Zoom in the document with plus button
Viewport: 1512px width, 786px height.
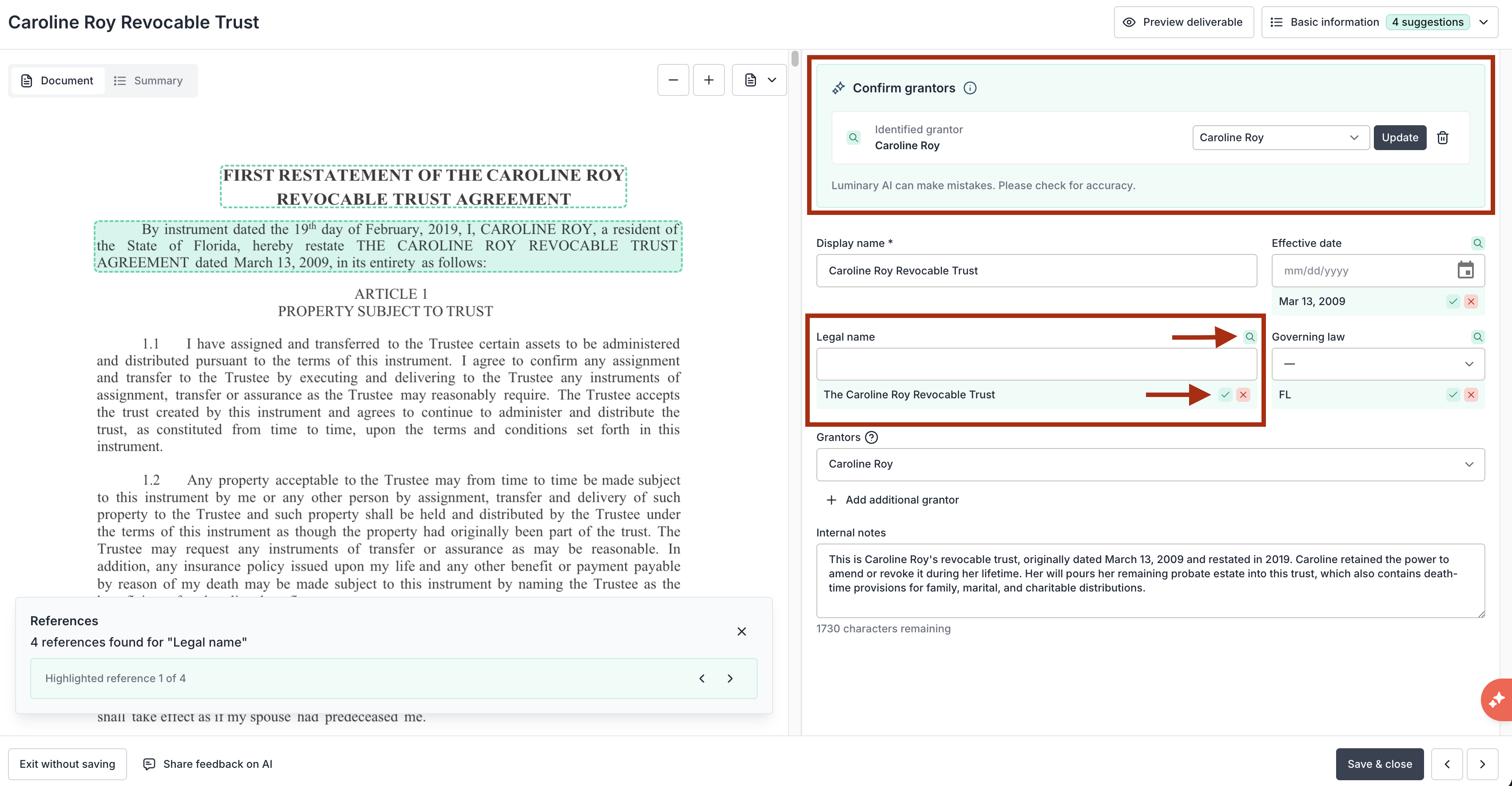point(708,80)
